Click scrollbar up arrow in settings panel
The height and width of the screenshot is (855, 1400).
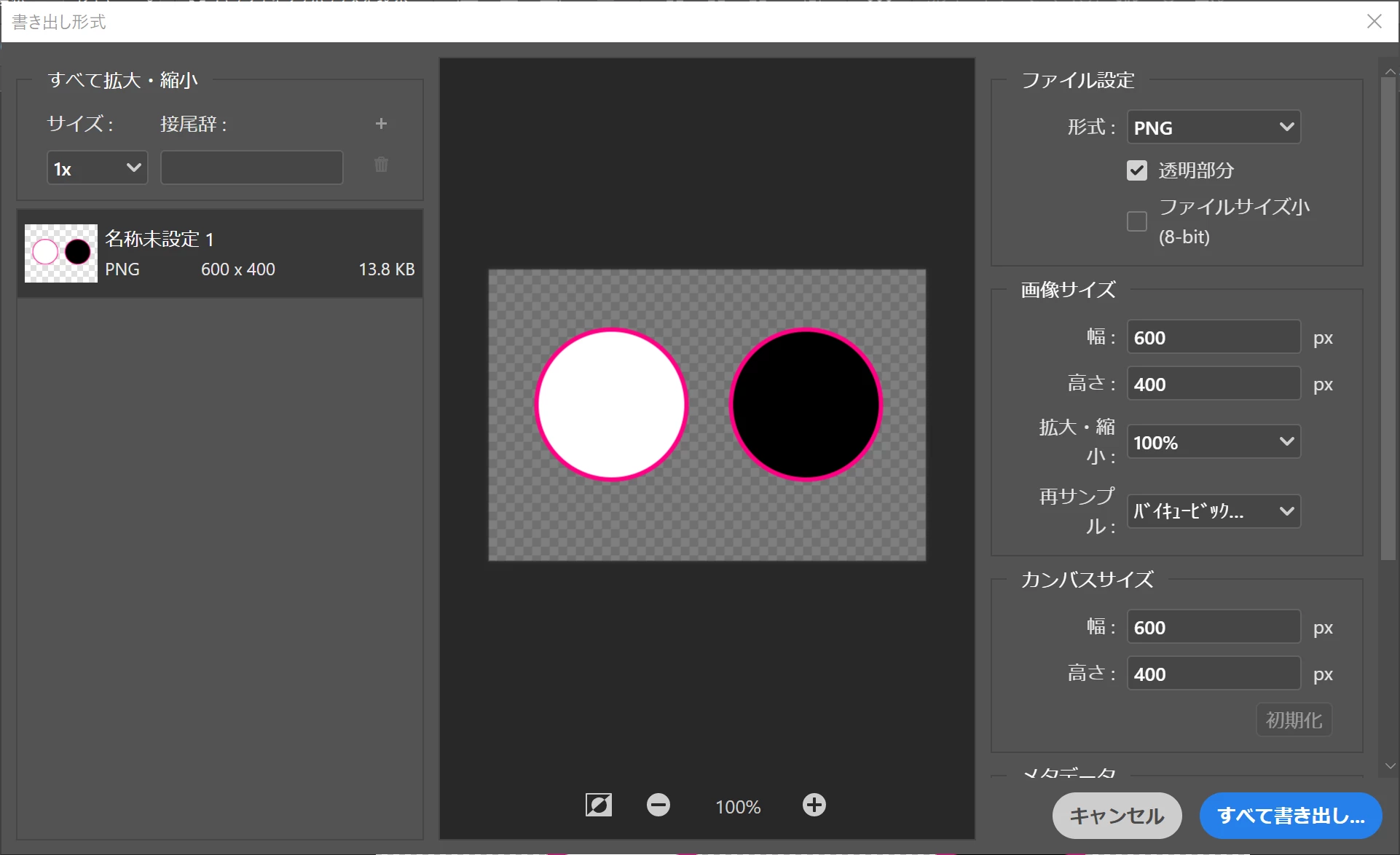[x=1390, y=71]
